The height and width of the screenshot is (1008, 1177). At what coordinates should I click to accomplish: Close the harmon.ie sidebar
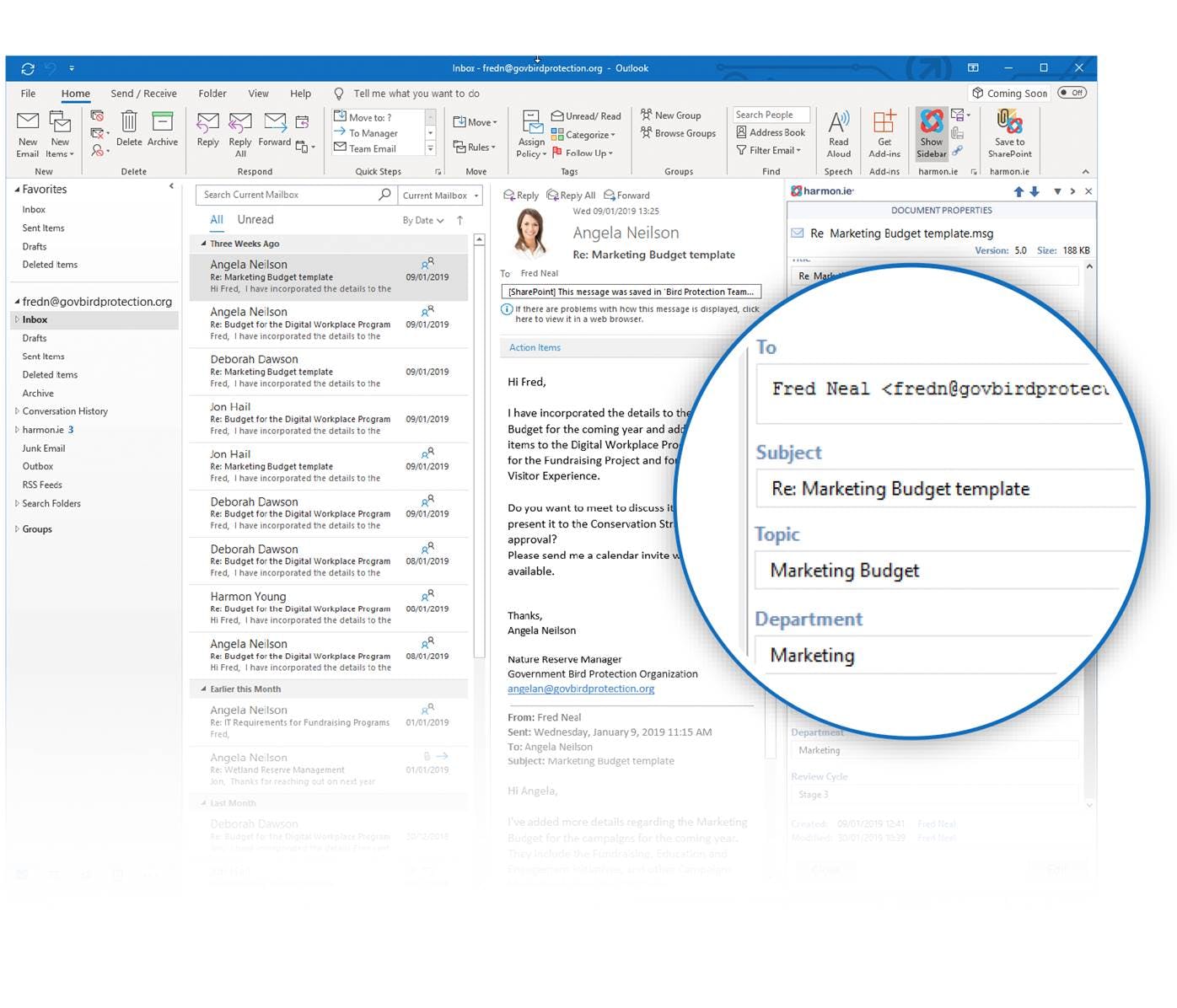[x=1088, y=191]
